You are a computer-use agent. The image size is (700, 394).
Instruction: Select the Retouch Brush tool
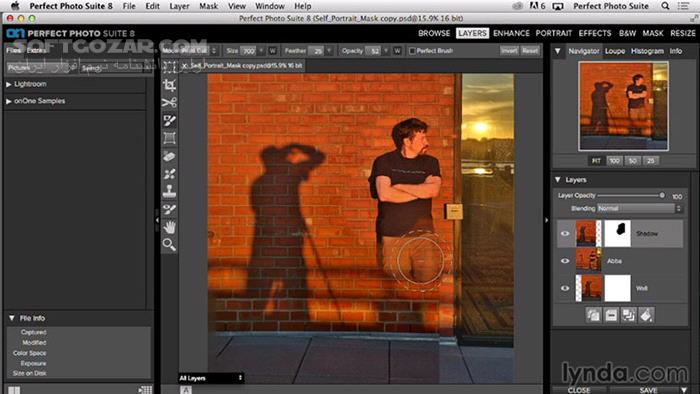click(x=169, y=174)
